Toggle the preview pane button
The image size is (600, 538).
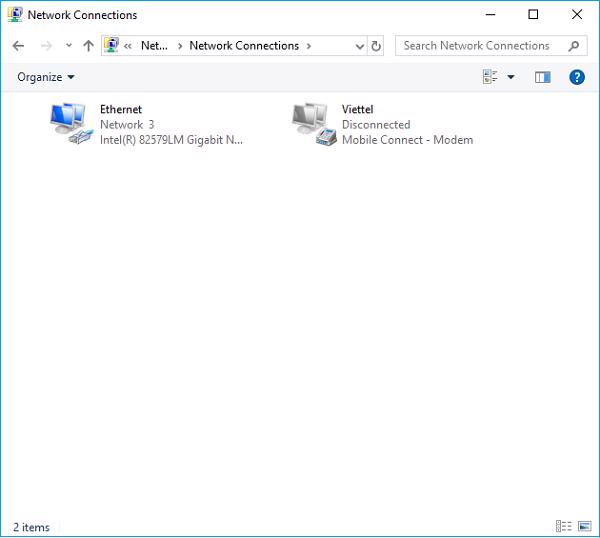tap(543, 77)
